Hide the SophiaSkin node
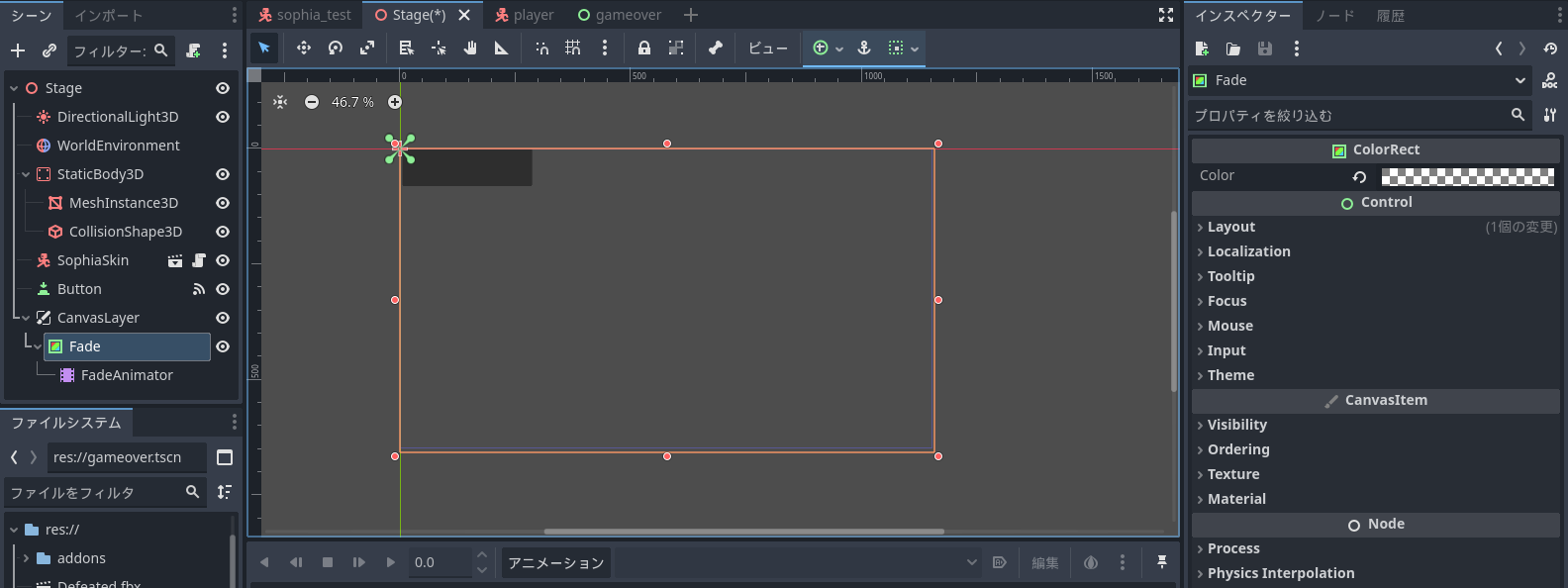1568x588 pixels. pyautogui.click(x=223, y=260)
